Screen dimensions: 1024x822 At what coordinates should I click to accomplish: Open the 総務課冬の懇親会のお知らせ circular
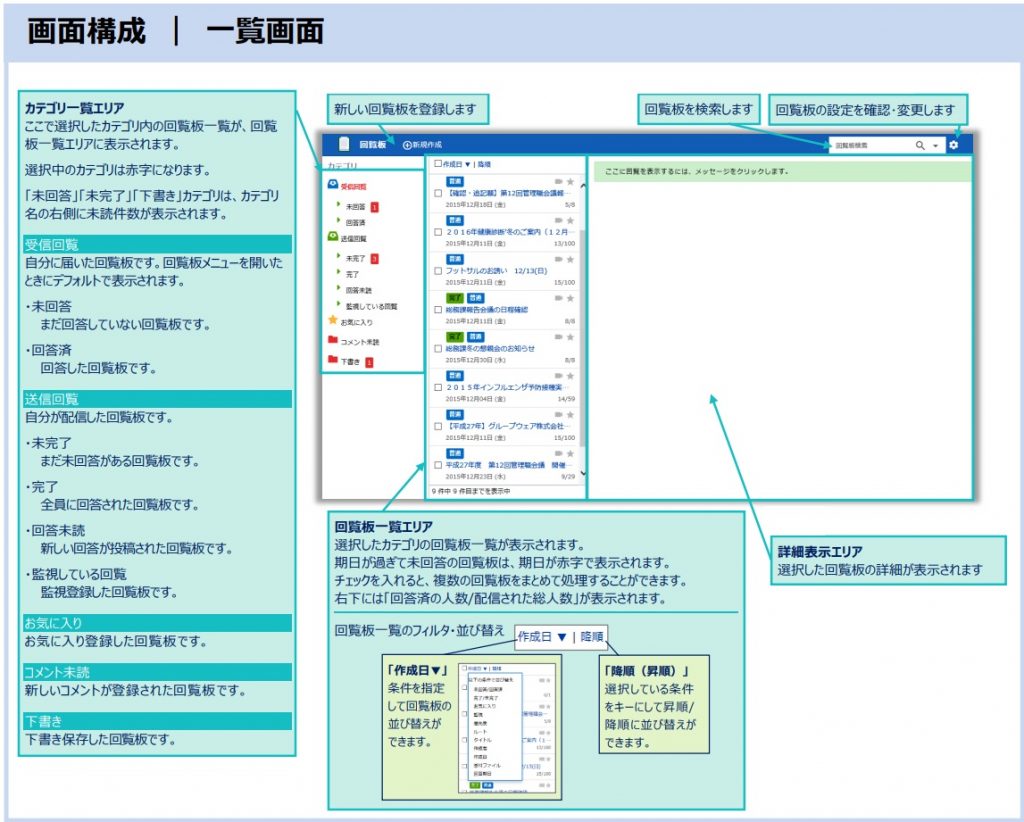tap(490, 349)
